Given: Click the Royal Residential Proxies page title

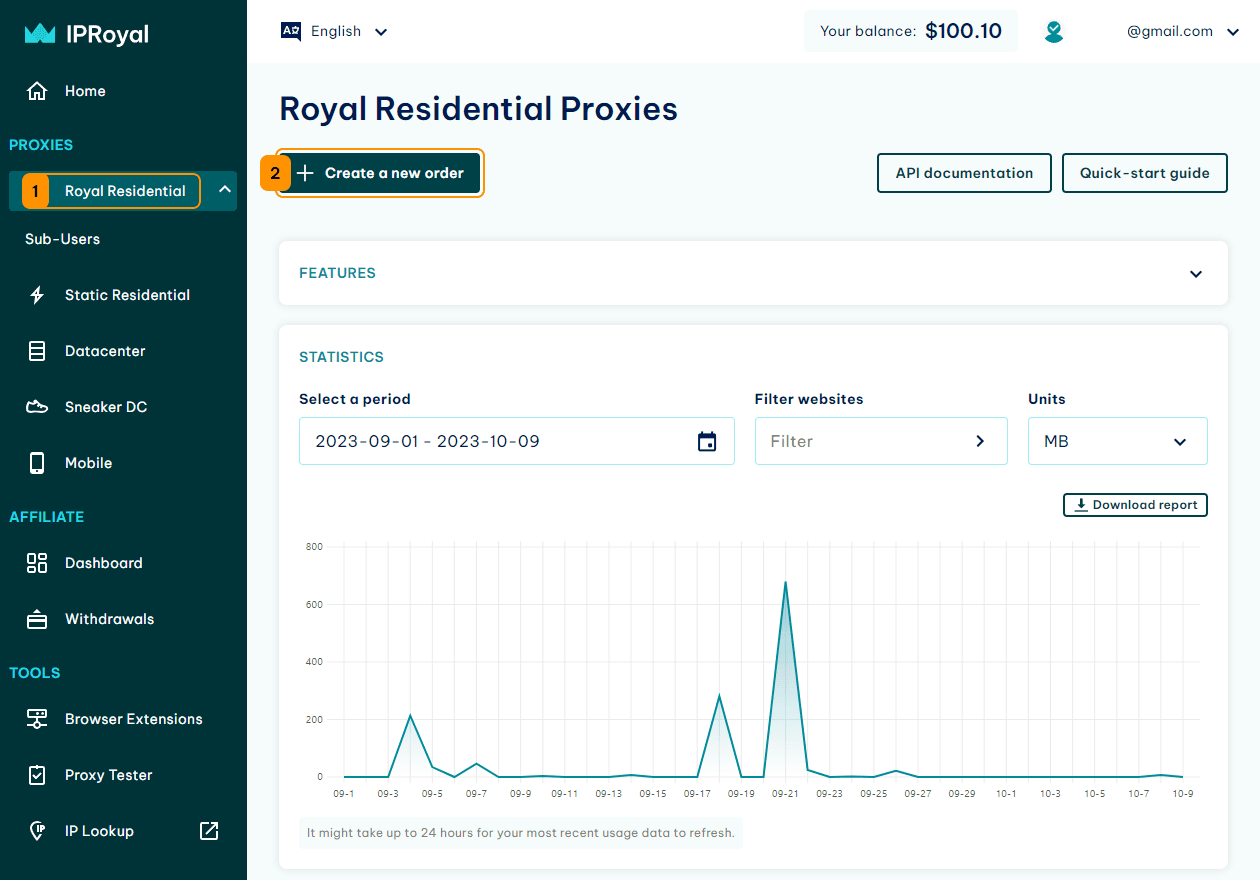Looking at the screenshot, I should (478, 109).
